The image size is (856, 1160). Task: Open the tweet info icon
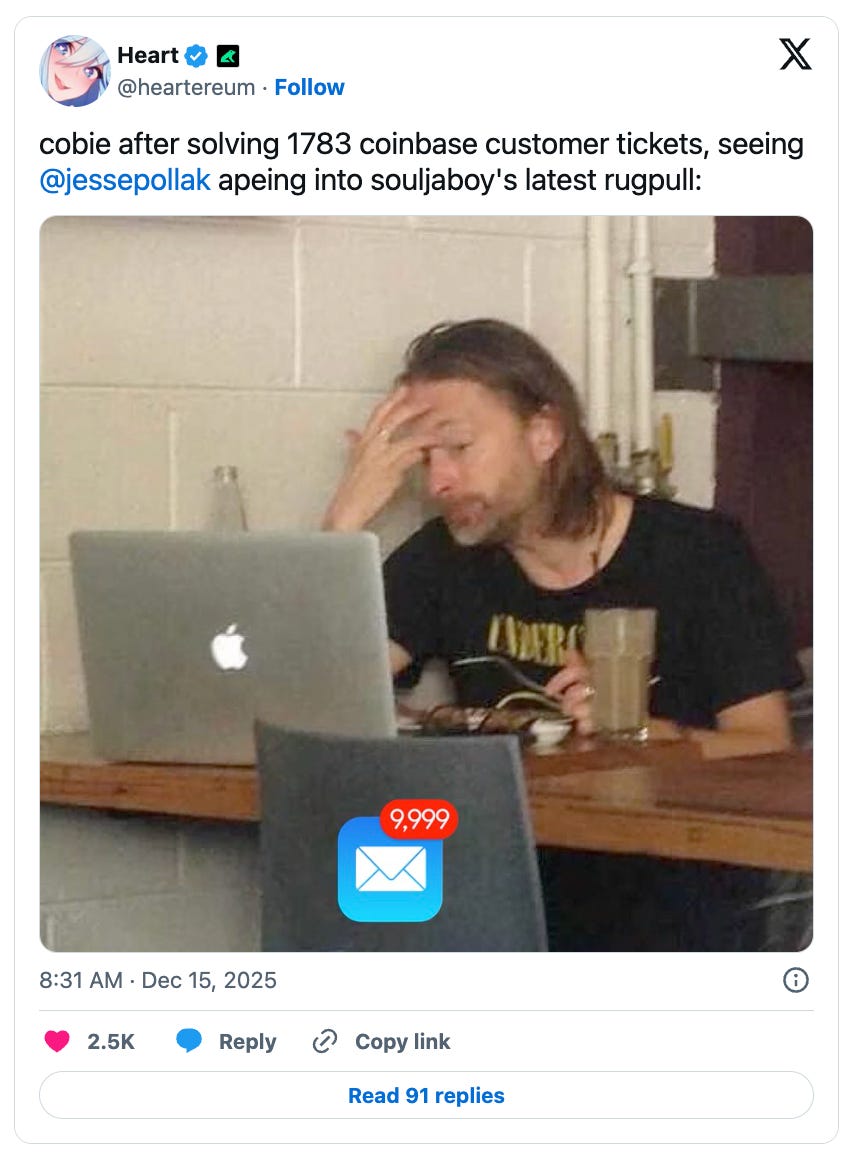coord(795,980)
